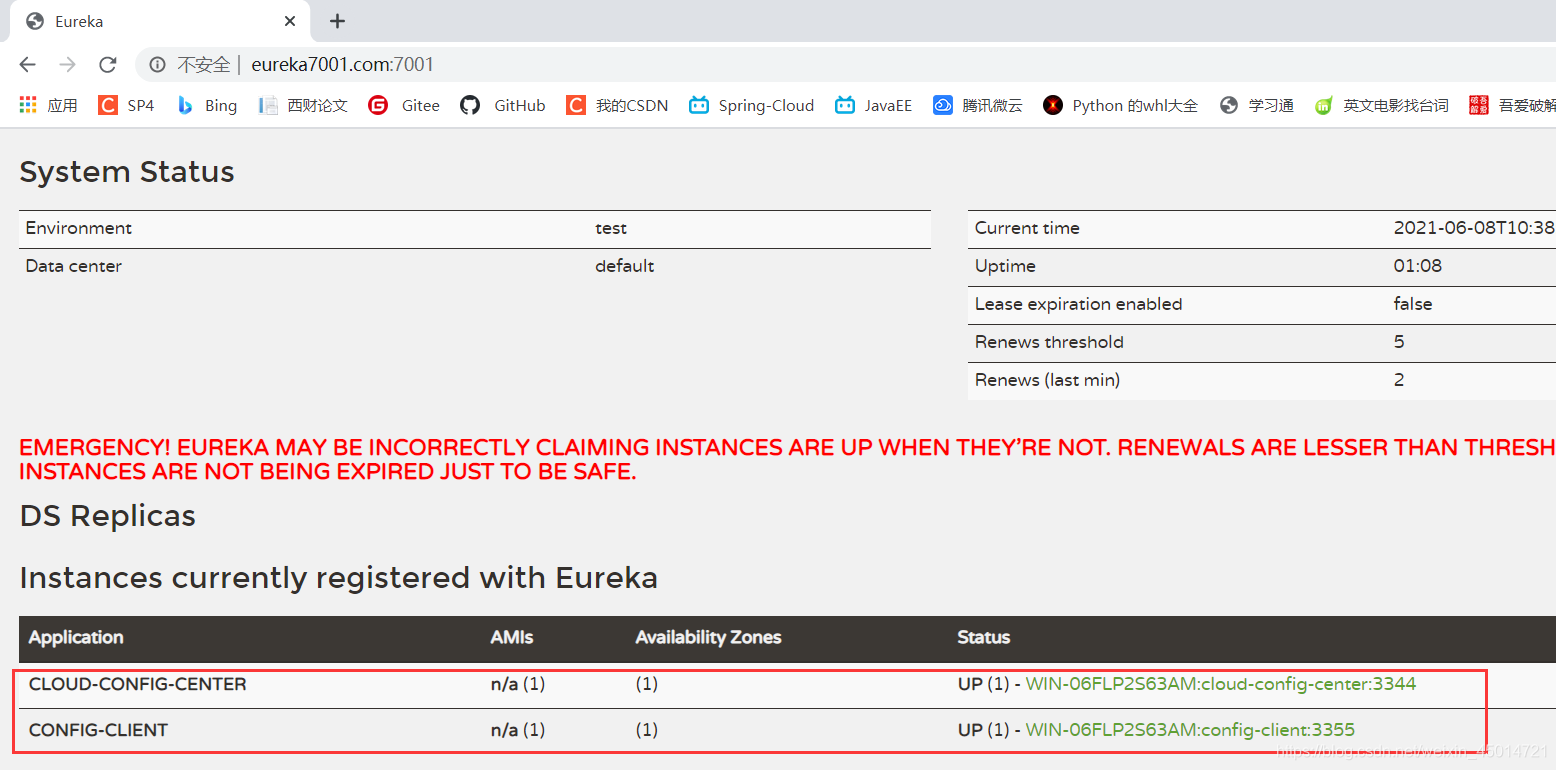Image resolution: width=1556 pixels, height=770 pixels.
Task: Open the Bing bookmark
Action: click(x=206, y=105)
